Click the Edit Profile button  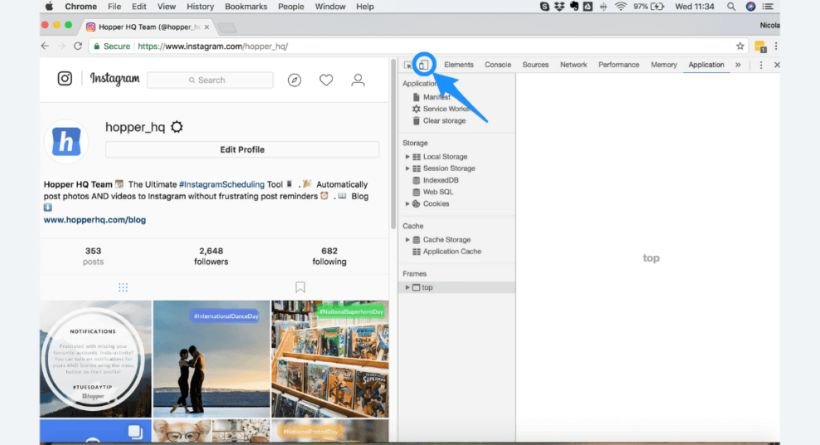(x=242, y=150)
